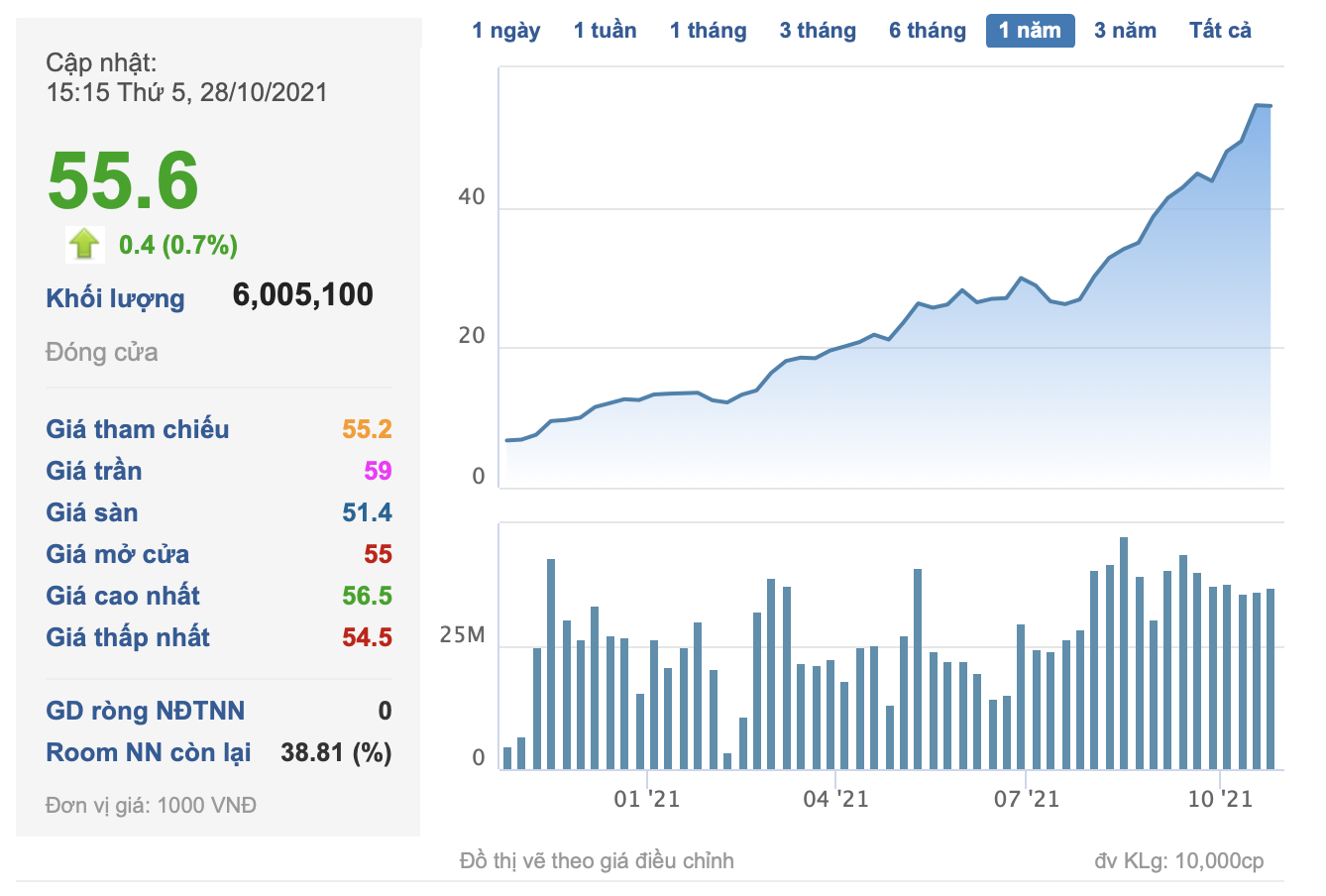This screenshot has width=1326, height=896.
Task: Click the "07 '21" axis marker
Action: 1027,799
